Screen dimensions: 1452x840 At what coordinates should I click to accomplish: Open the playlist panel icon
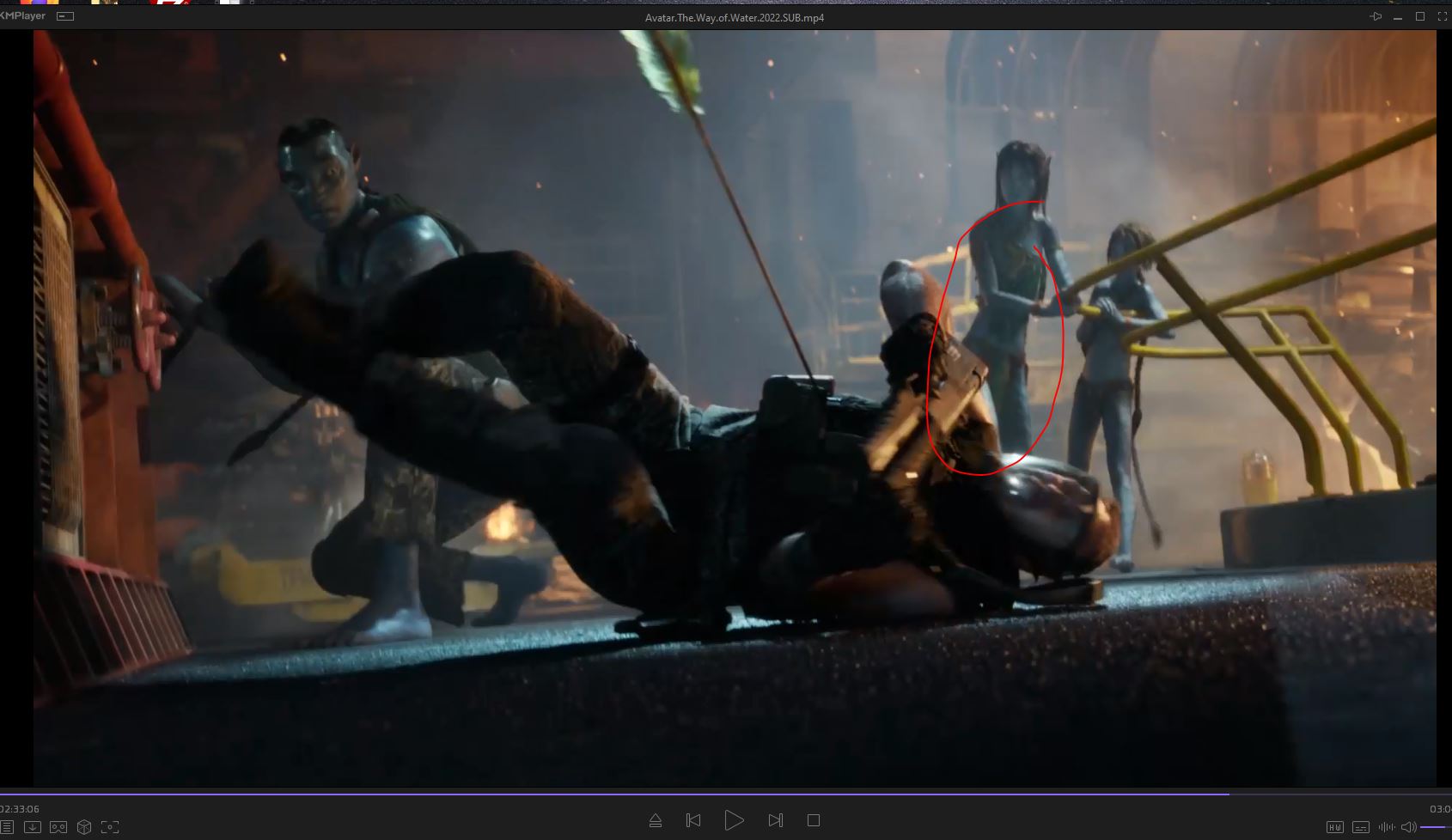(x=6, y=827)
